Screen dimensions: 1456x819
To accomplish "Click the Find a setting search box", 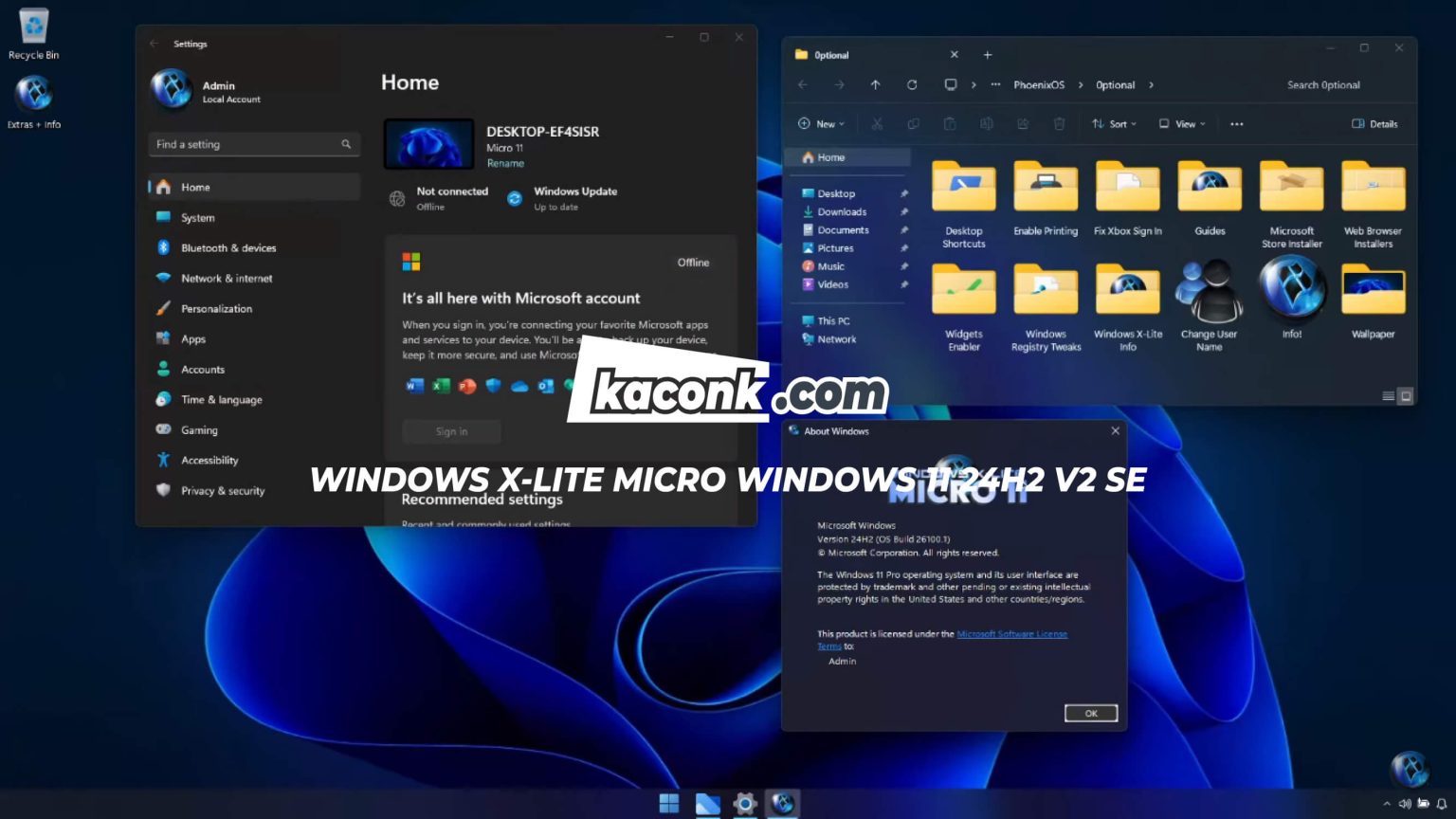I will click(254, 144).
